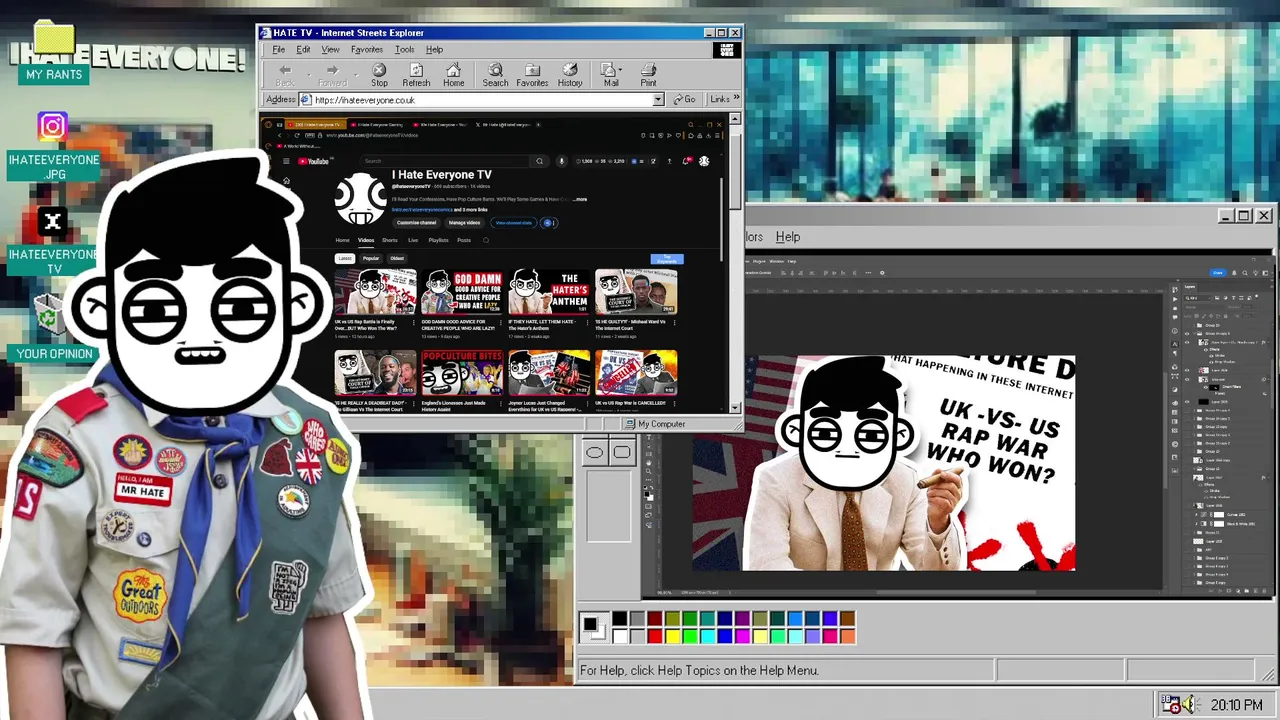Pick the orange swatch in Paint's palette
The height and width of the screenshot is (720, 1280).
click(848, 635)
